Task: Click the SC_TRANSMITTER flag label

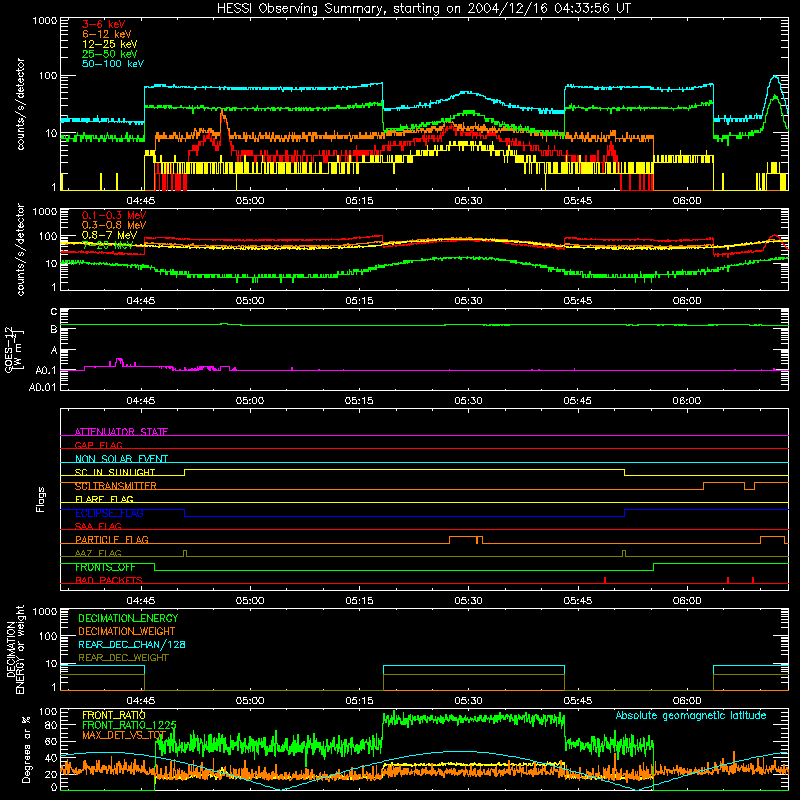Action: pyautogui.click(x=116, y=486)
